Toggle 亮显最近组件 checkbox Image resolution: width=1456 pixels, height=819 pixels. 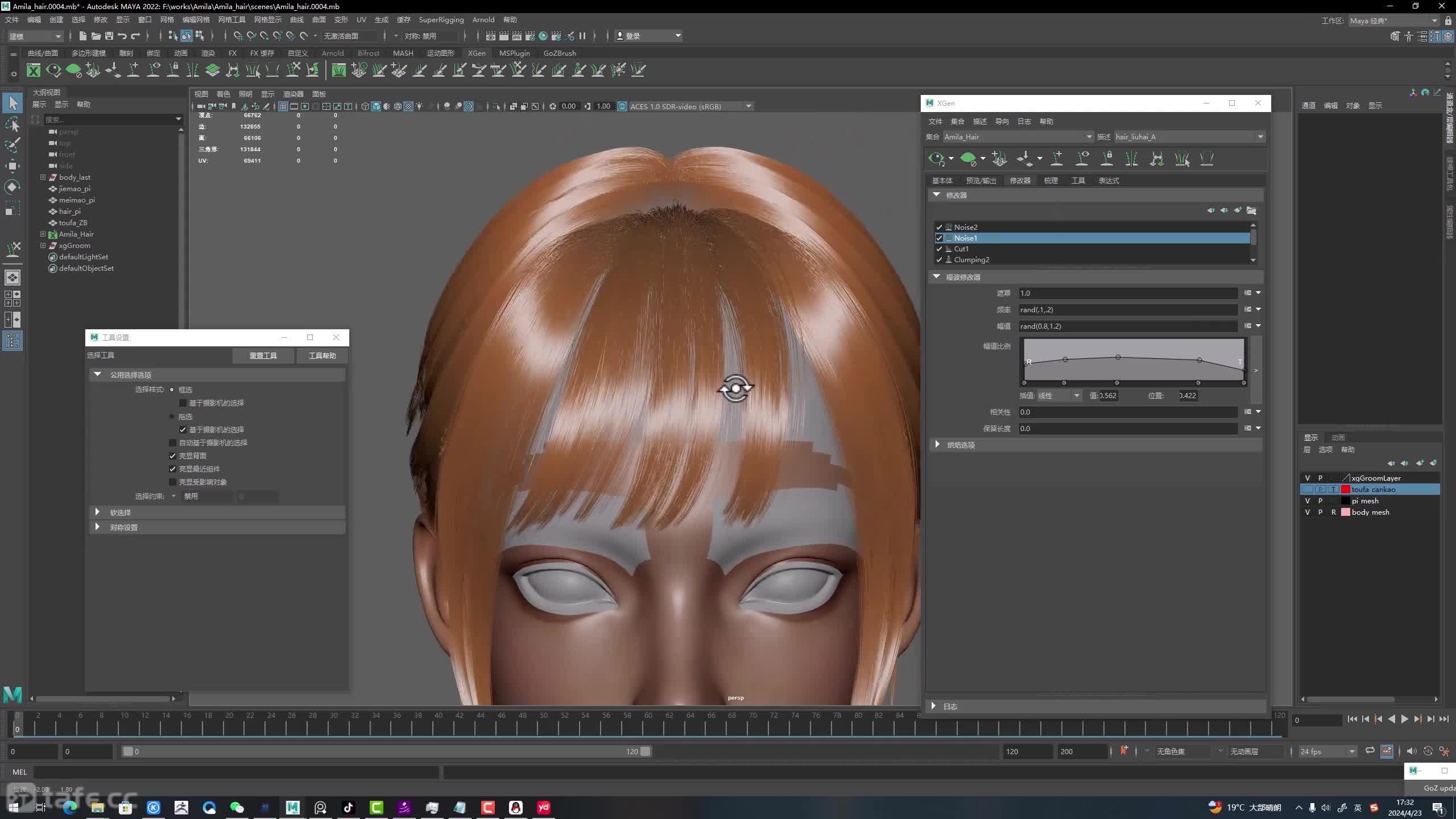[173, 469]
